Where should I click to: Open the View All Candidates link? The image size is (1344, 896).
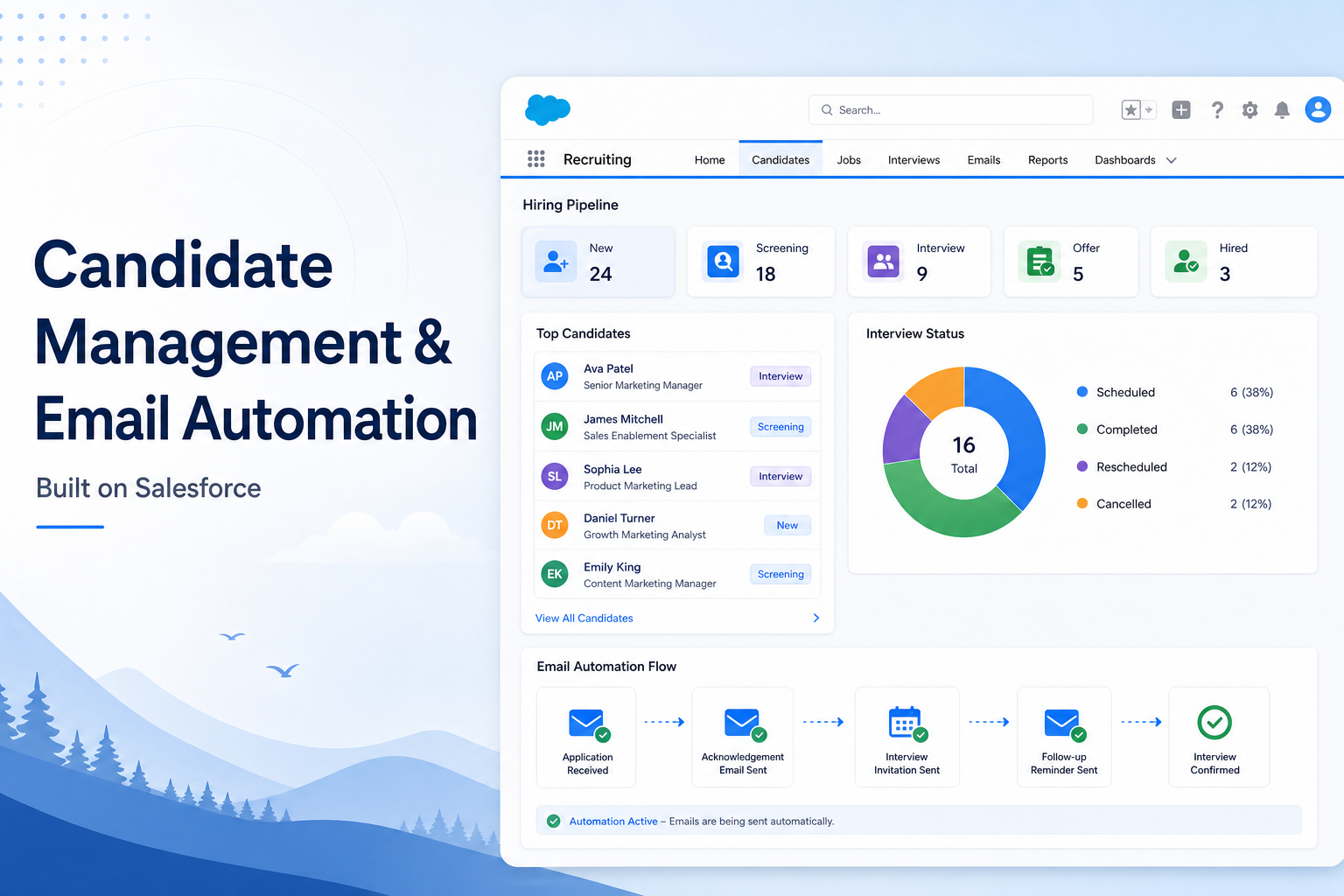coord(584,618)
